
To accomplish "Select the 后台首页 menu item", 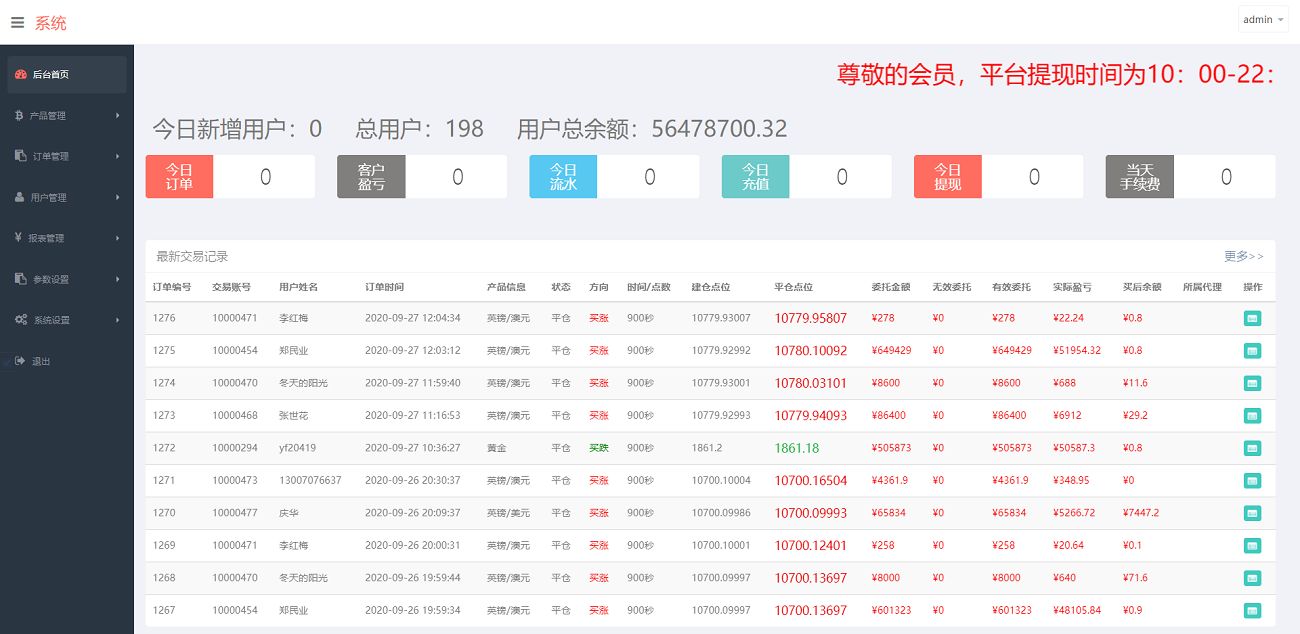I will (x=50, y=75).
